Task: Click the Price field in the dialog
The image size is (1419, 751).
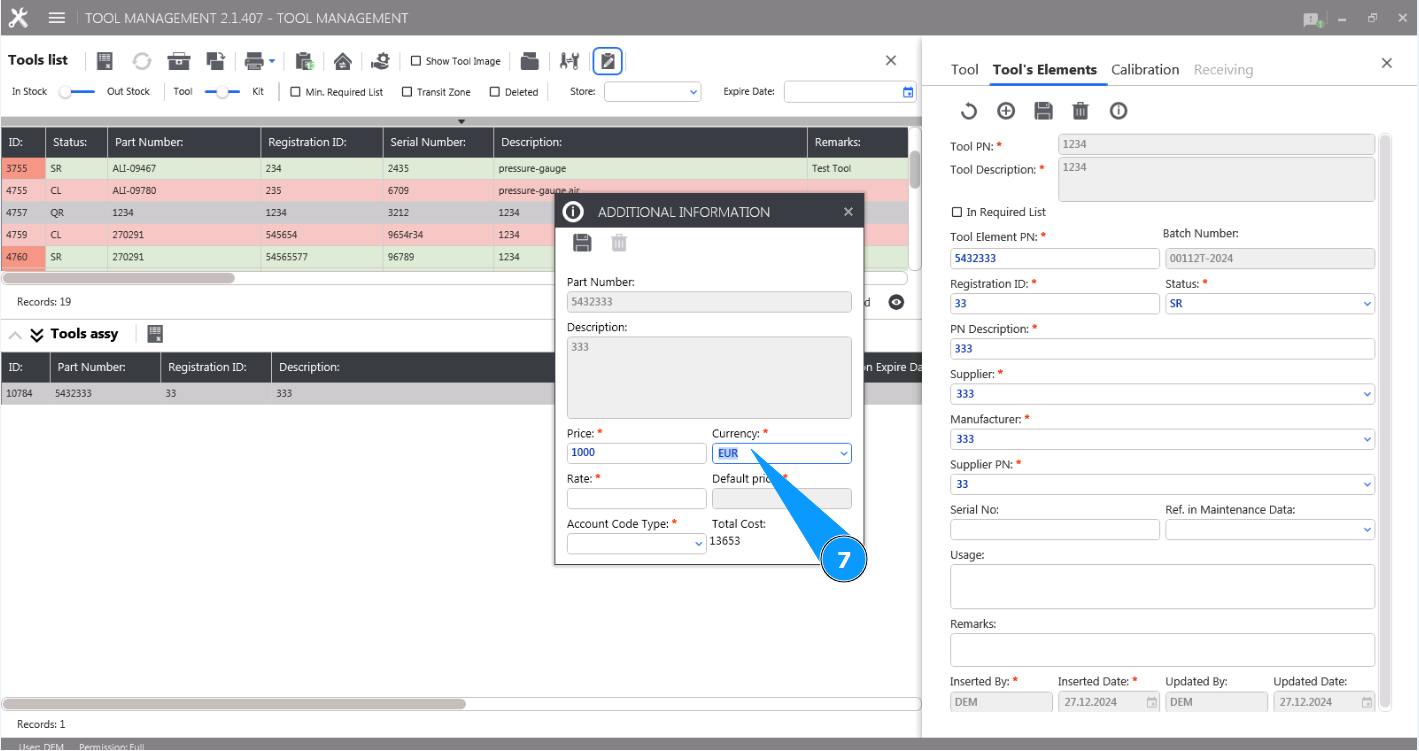Action: (637, 453)
